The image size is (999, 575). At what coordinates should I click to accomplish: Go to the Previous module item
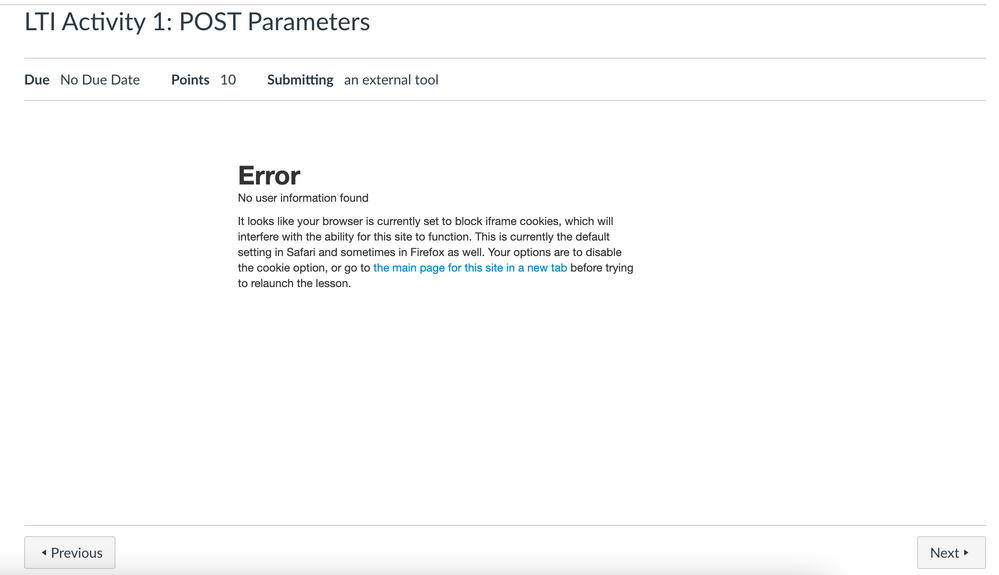(x=70, y=553)
